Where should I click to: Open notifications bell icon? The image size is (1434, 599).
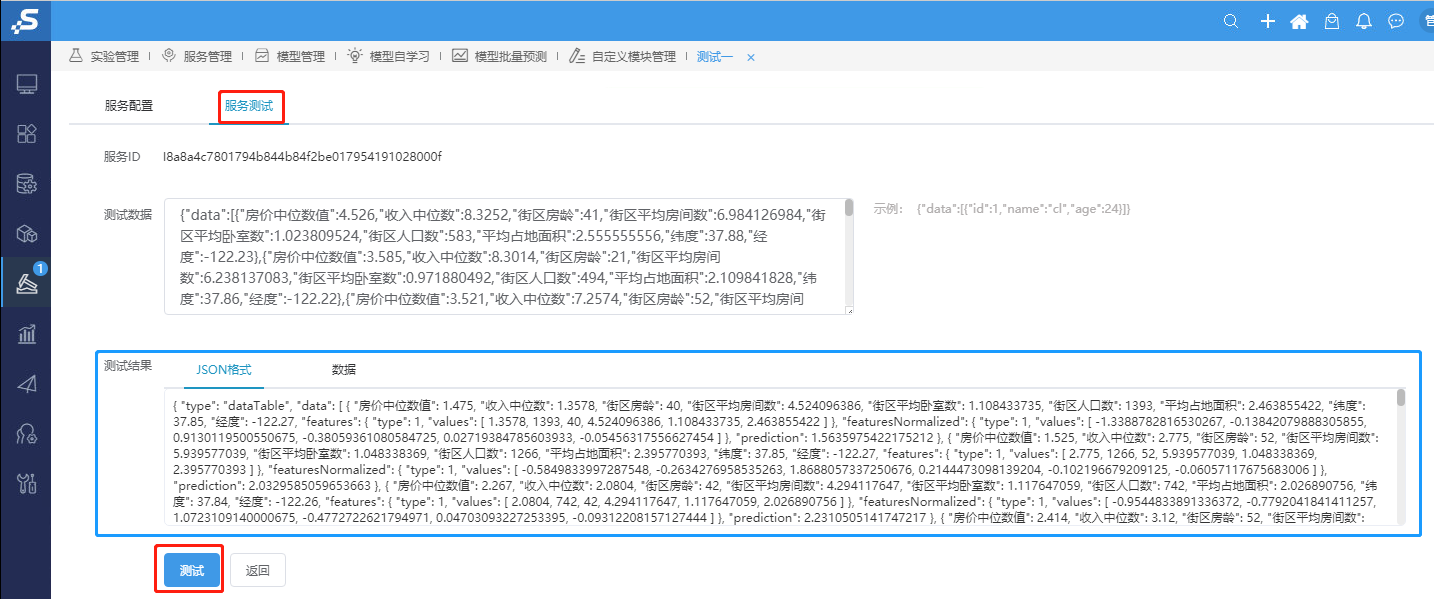click(1364, 21)
